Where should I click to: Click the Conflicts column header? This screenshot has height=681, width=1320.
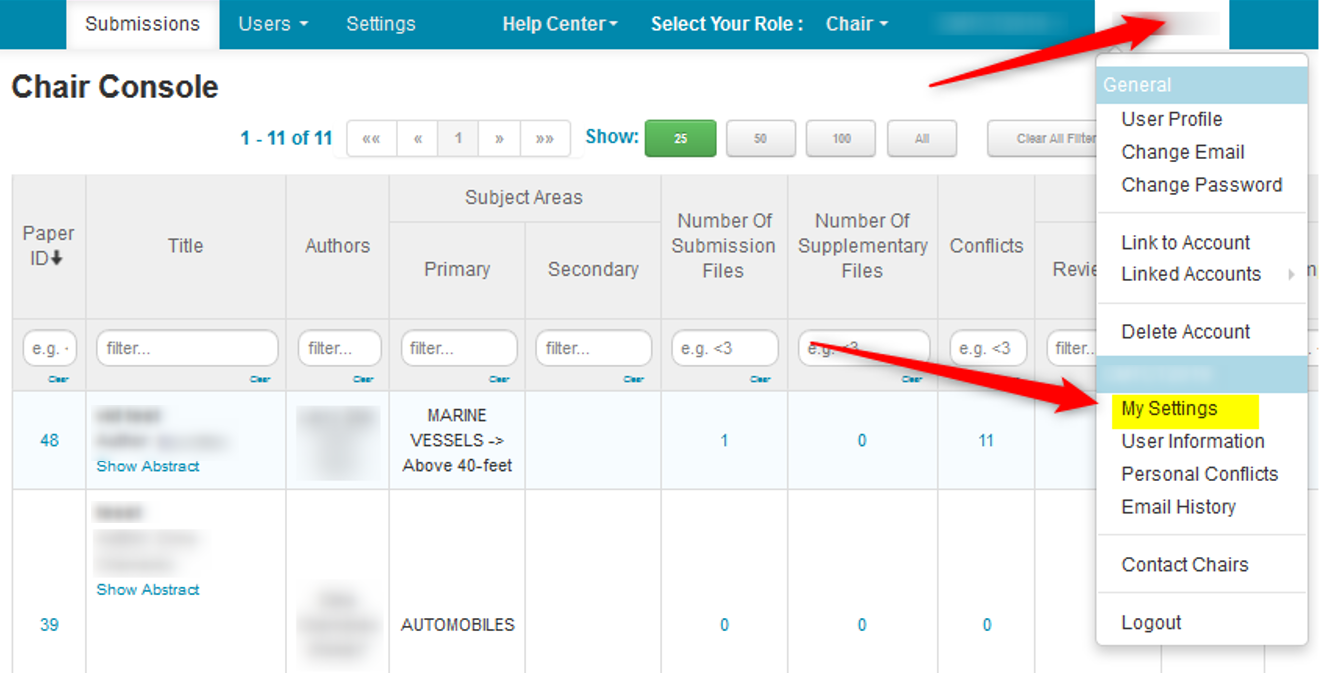986,246
